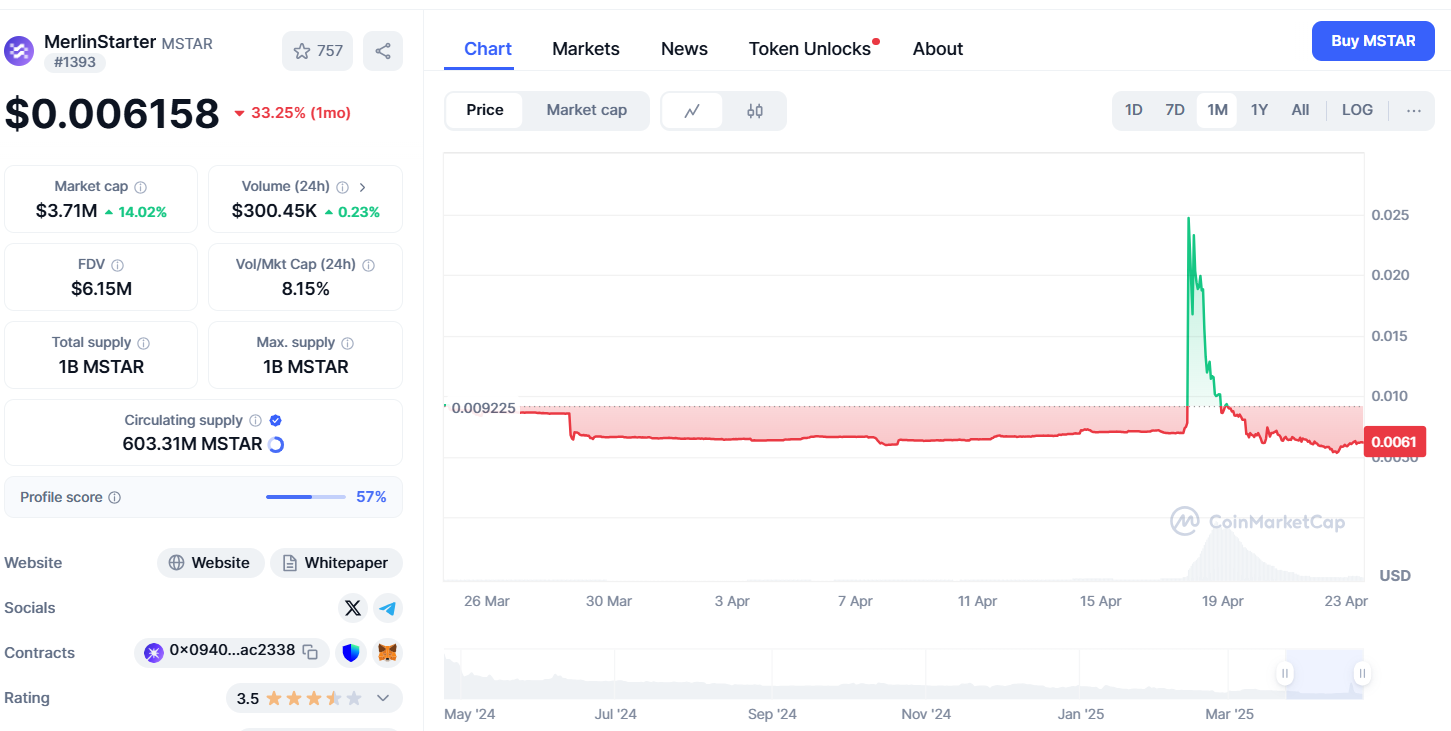This screenshot has width=1451, height=731.
Task: Open the Token Unlocks tab
Action: pos(810,49)
